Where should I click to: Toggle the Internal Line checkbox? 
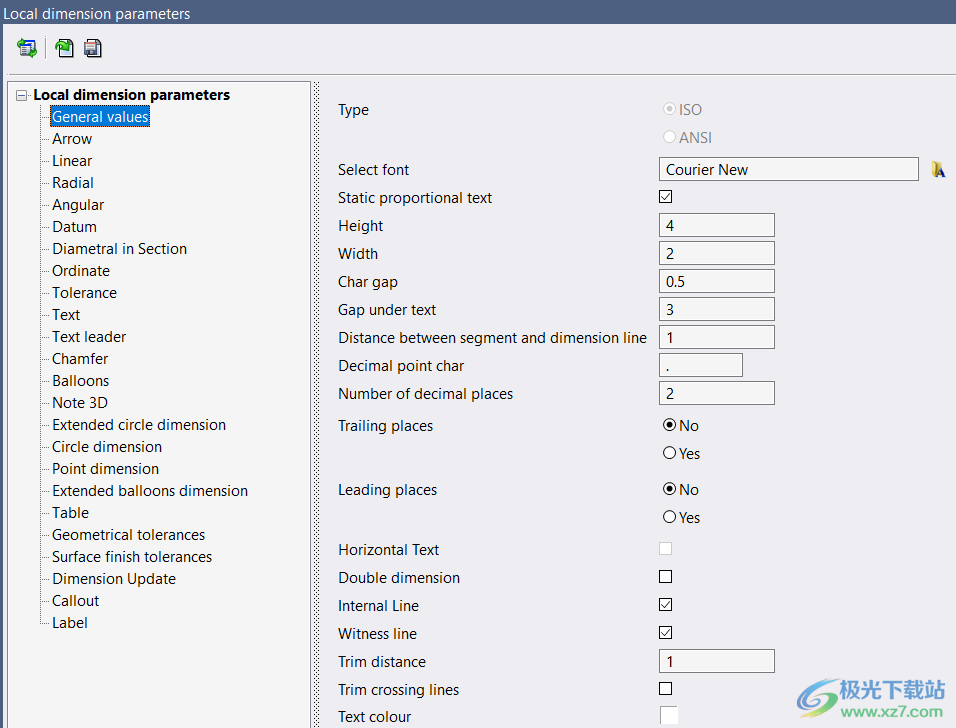coord(665,604)
